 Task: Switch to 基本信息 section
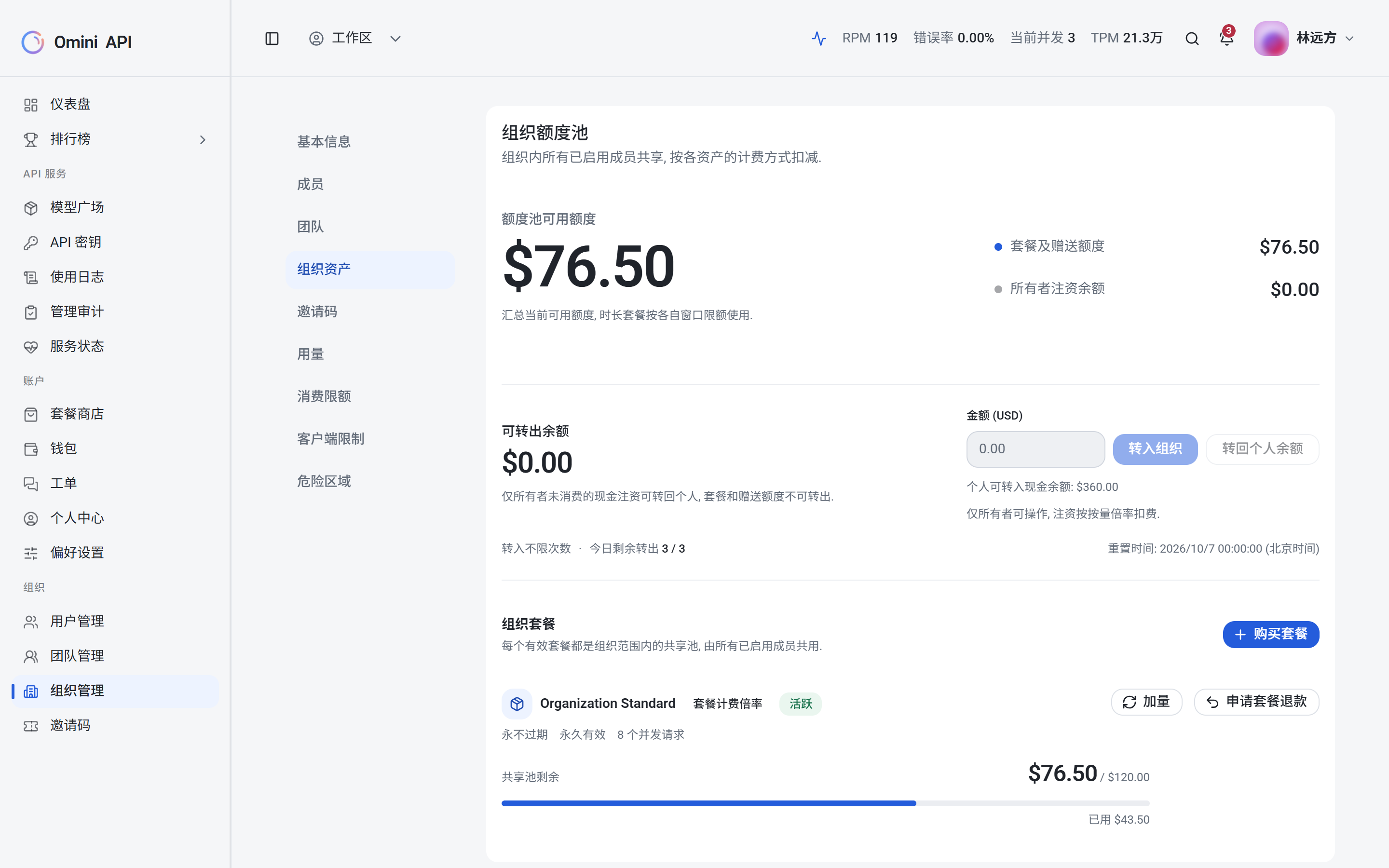[370, 142]
